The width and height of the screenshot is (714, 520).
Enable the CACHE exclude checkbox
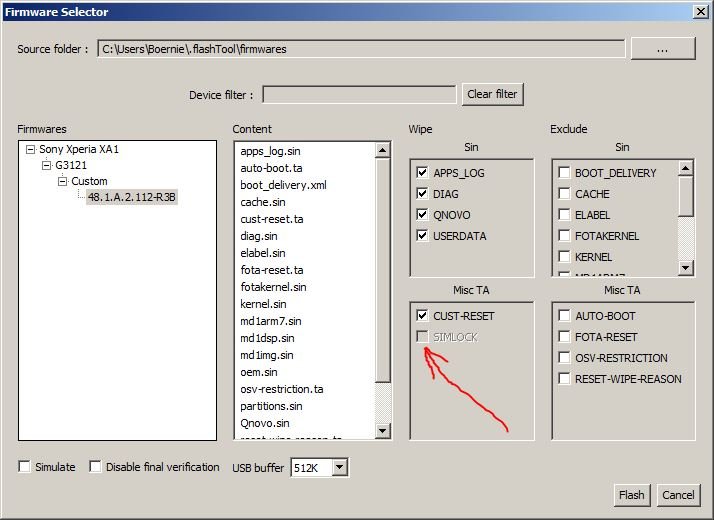pyautogui.click(x=564, y=194)
